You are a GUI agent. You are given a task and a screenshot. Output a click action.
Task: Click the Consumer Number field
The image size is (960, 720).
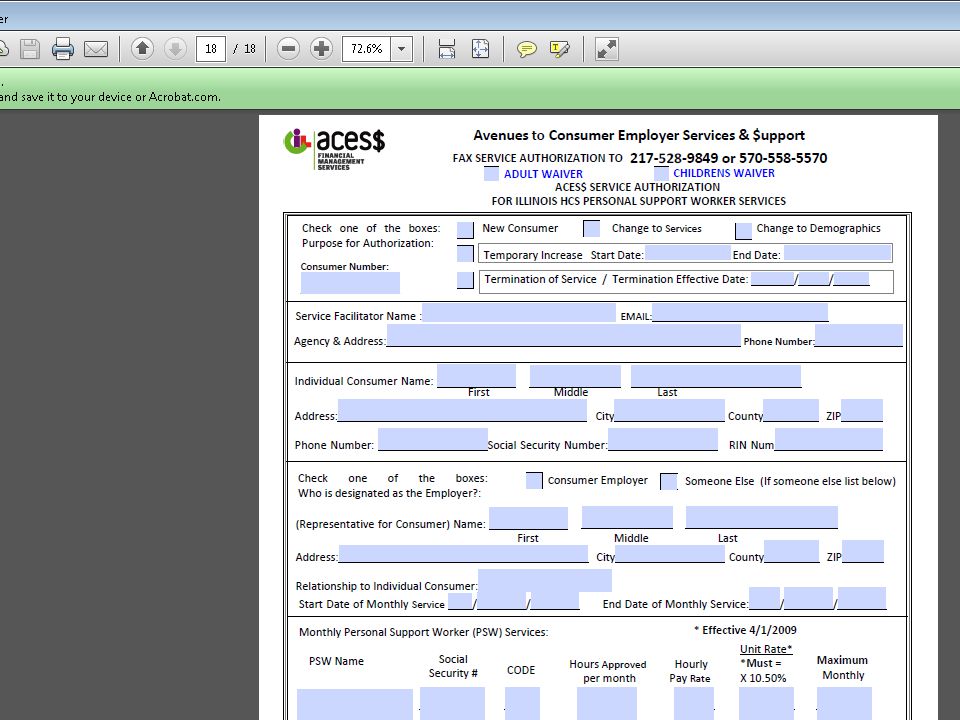click(350, 283)
